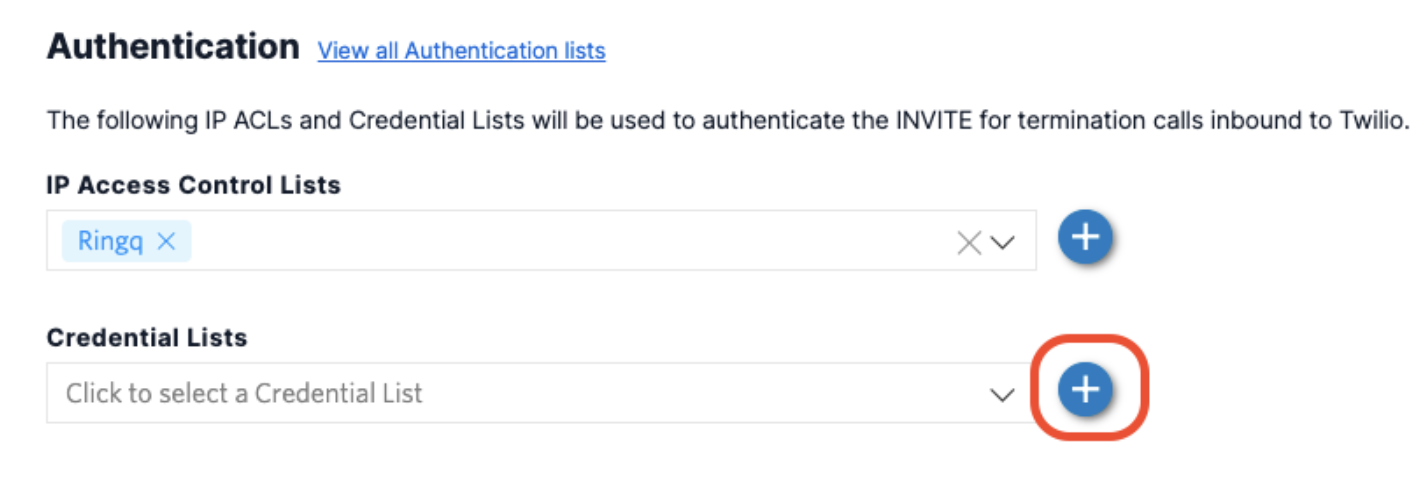1424x488 pixels.
Task: Click the Credential Lists label
Action: [x=147, y=338]
